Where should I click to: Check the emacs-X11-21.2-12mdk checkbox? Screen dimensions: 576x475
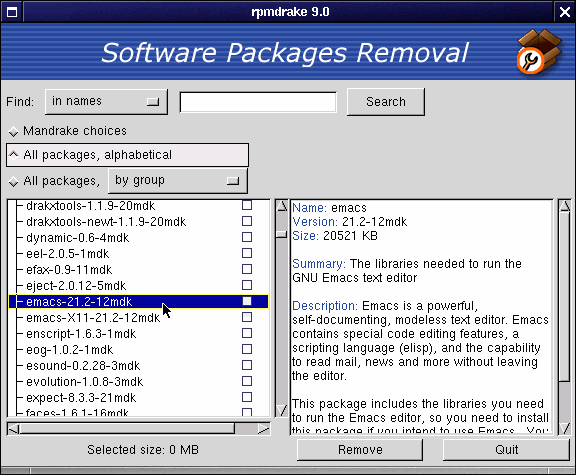pyautogui.click(x=247, y=317)
